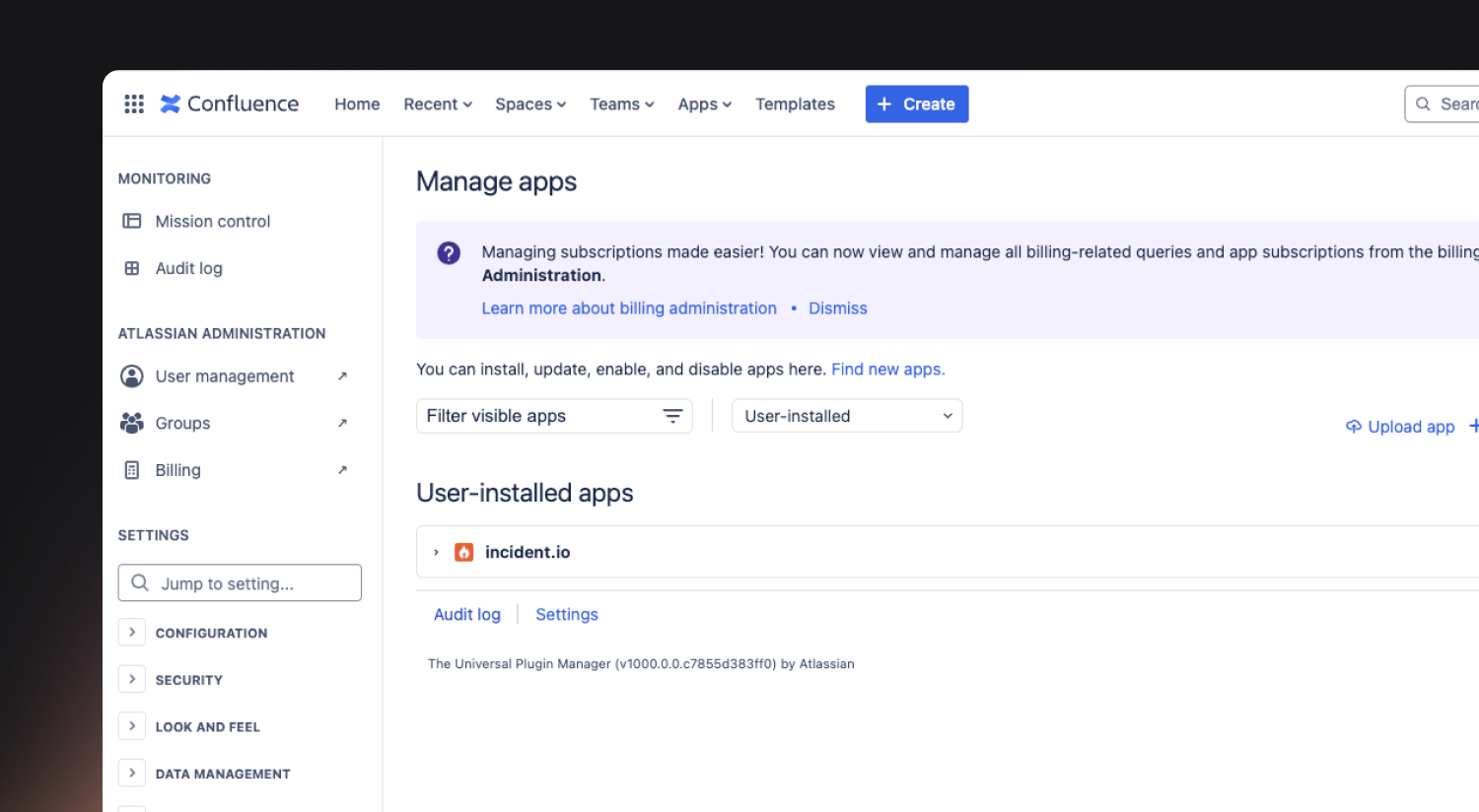This screenshot has height=812, width=1479.
Task: Click the Upload app link
Action: [1411, 427]
